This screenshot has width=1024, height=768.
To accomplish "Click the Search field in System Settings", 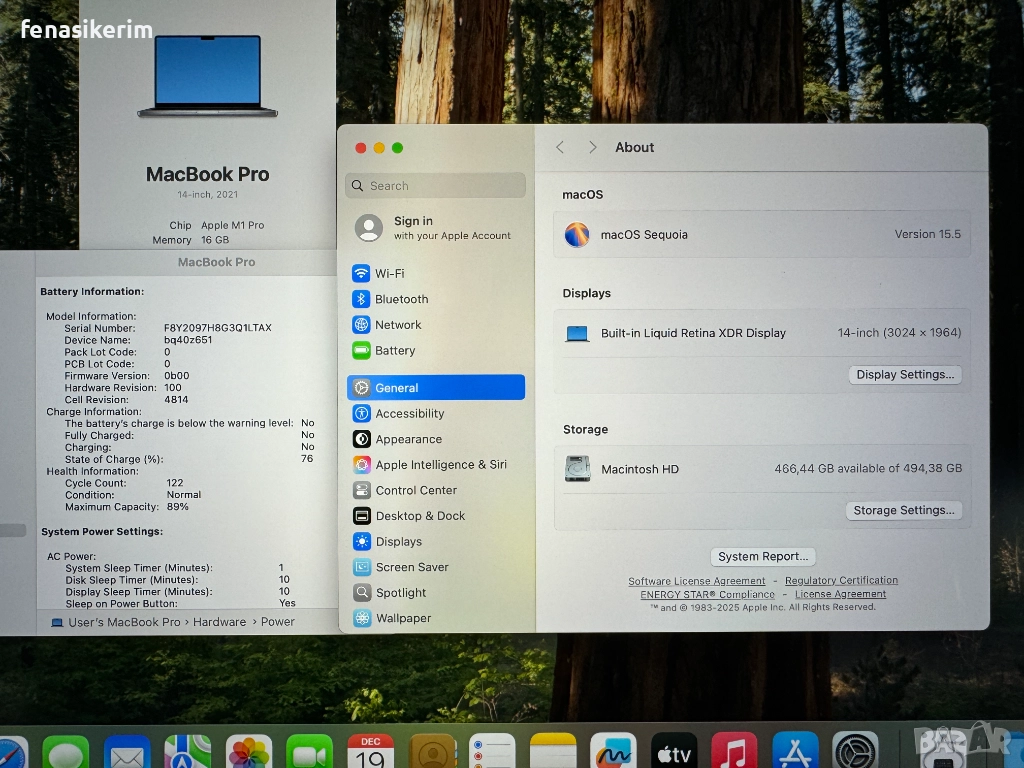I will click(x=436, y=186).
